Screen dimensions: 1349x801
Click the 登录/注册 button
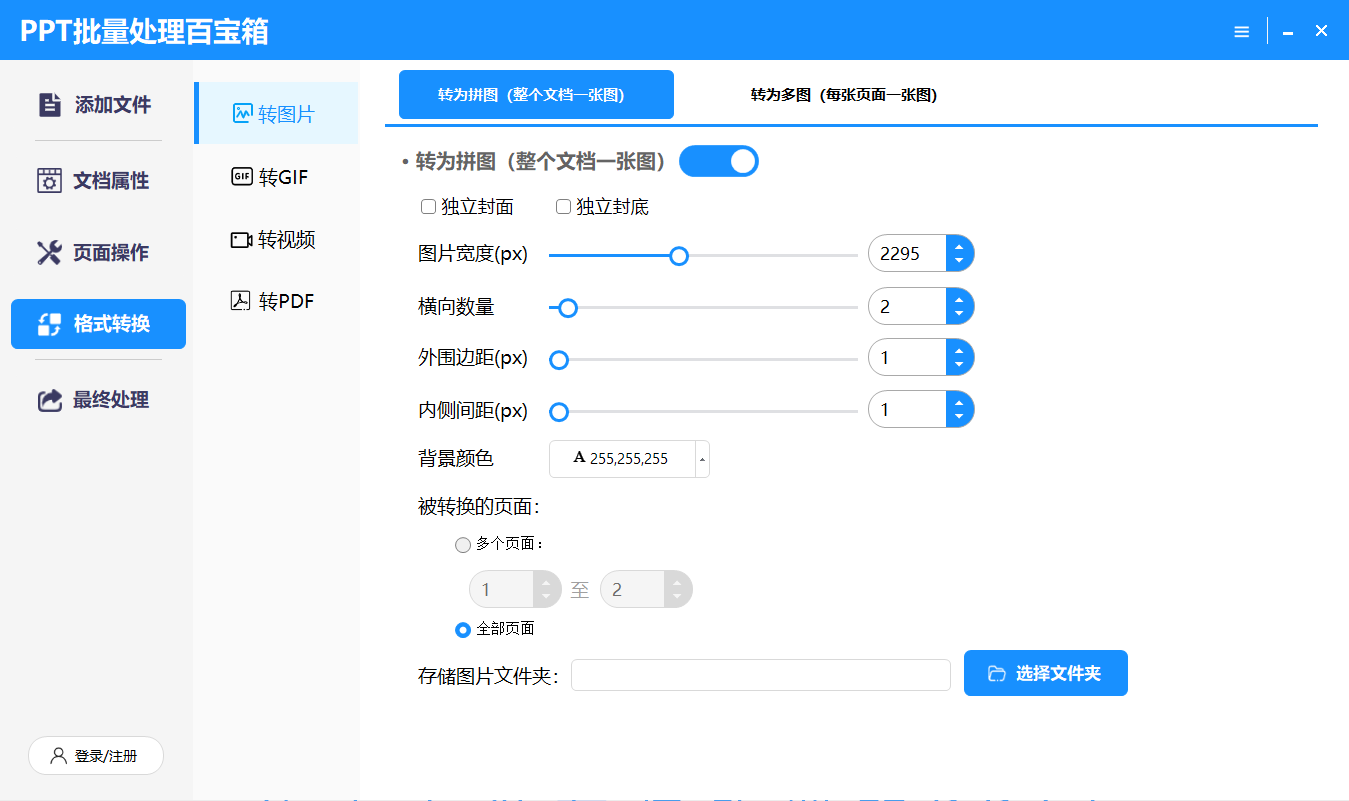click(x=96, y=756)
